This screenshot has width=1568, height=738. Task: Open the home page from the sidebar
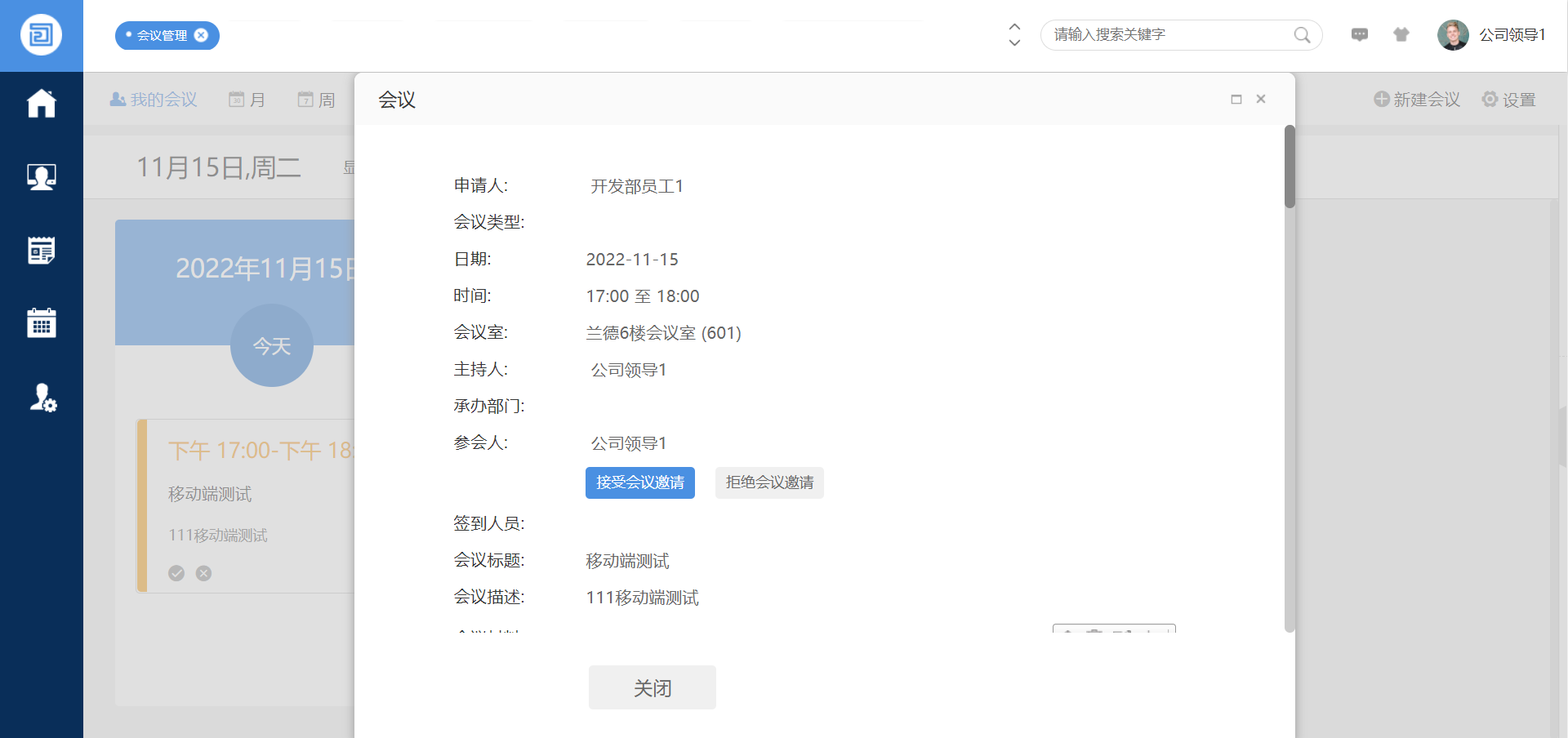[42, 104]
